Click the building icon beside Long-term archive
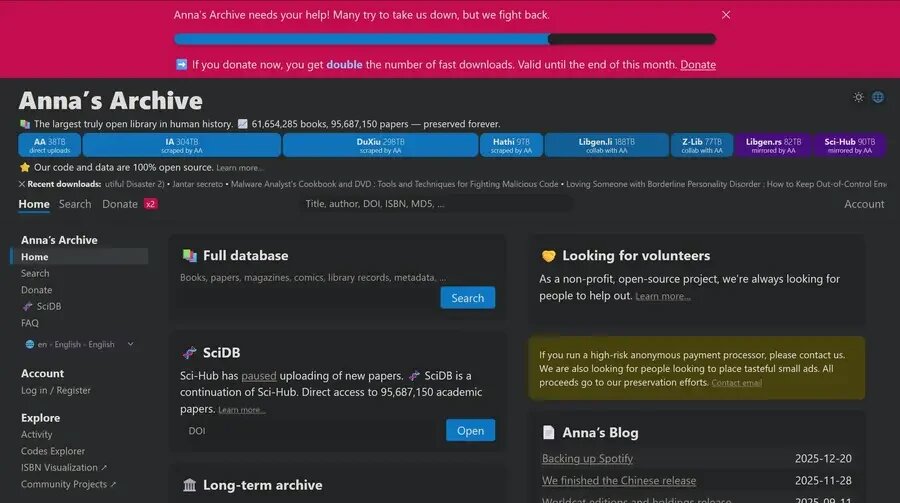Image resolution: width=900 pixels, height=503 pixels. pos(189,485)
